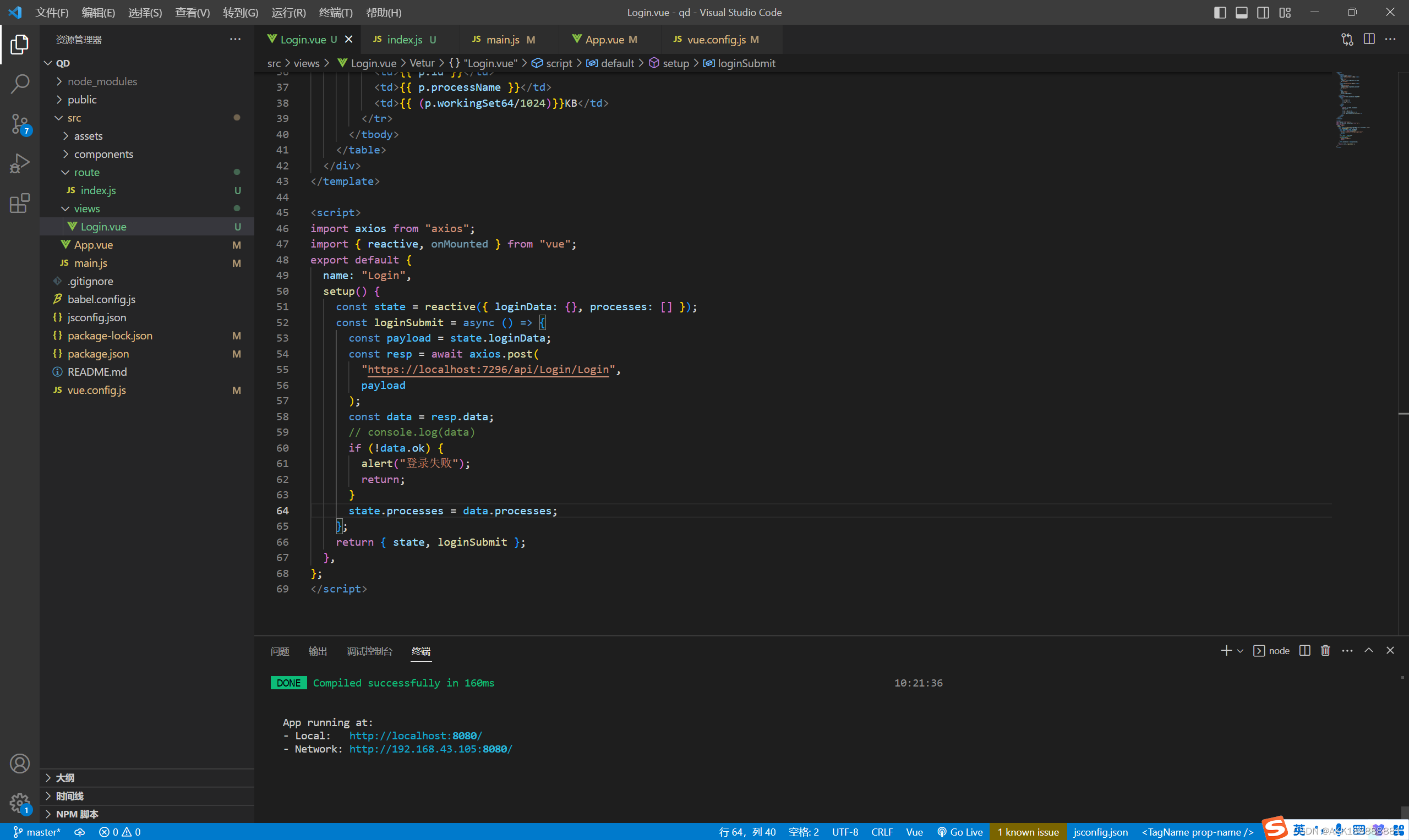Toggle the bottom panel visibility

[x=1241, y=13]
